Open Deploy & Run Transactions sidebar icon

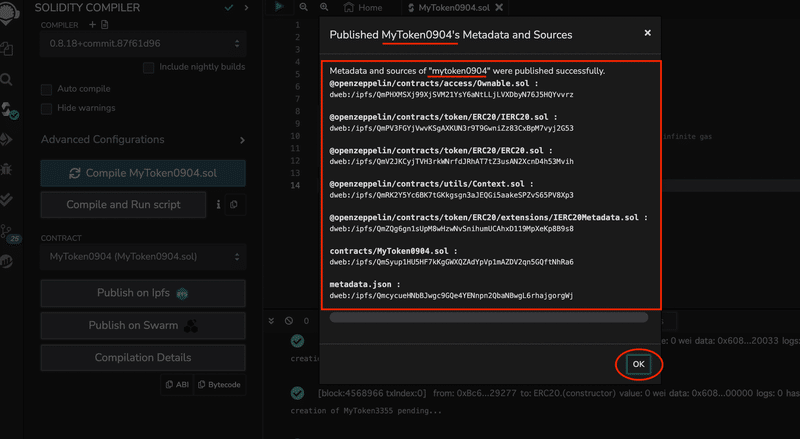pyautogui.click(x=7, y=139)
